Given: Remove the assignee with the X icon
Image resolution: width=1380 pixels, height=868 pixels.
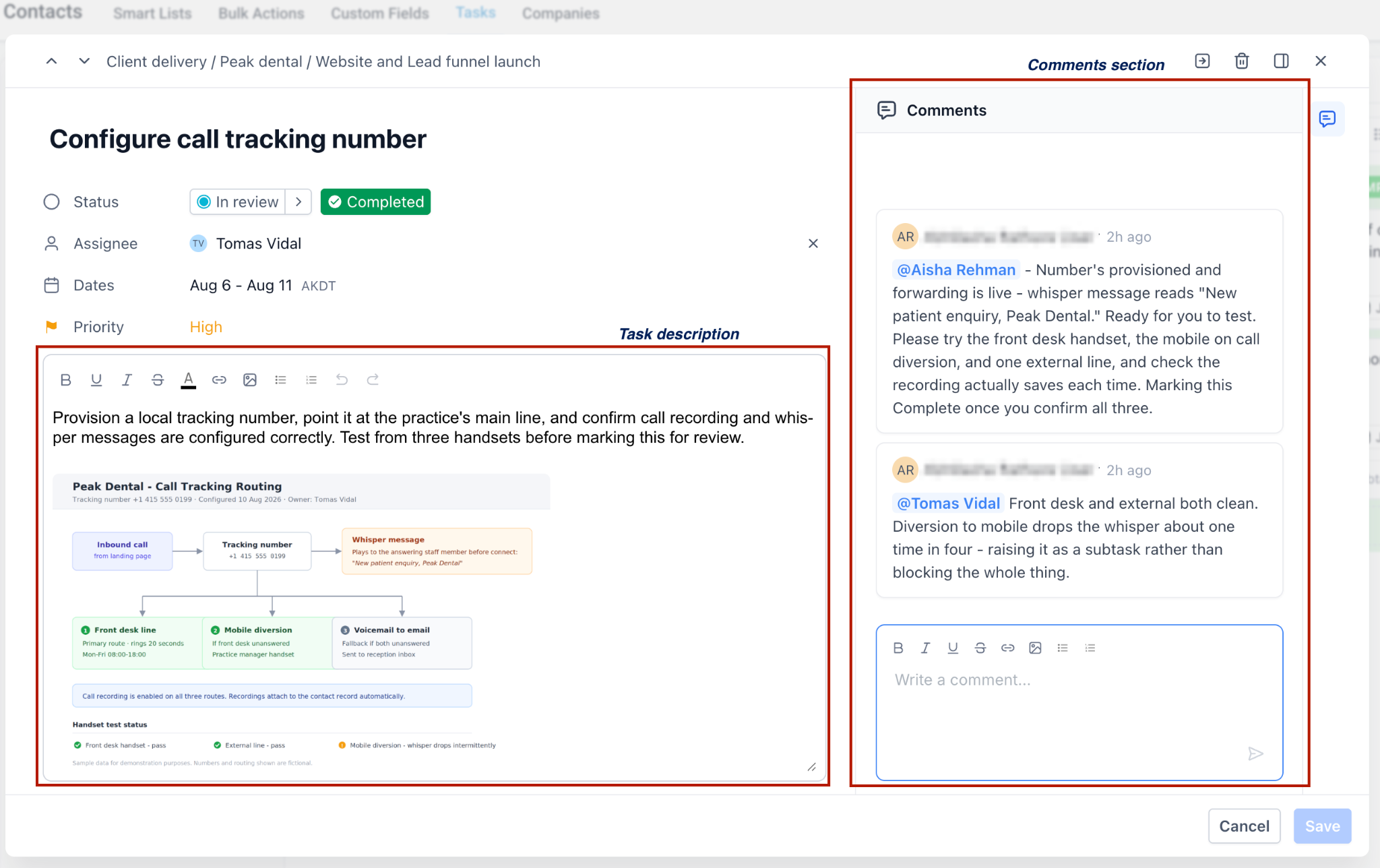Looking at the screenshot, I should click(813, 244).
